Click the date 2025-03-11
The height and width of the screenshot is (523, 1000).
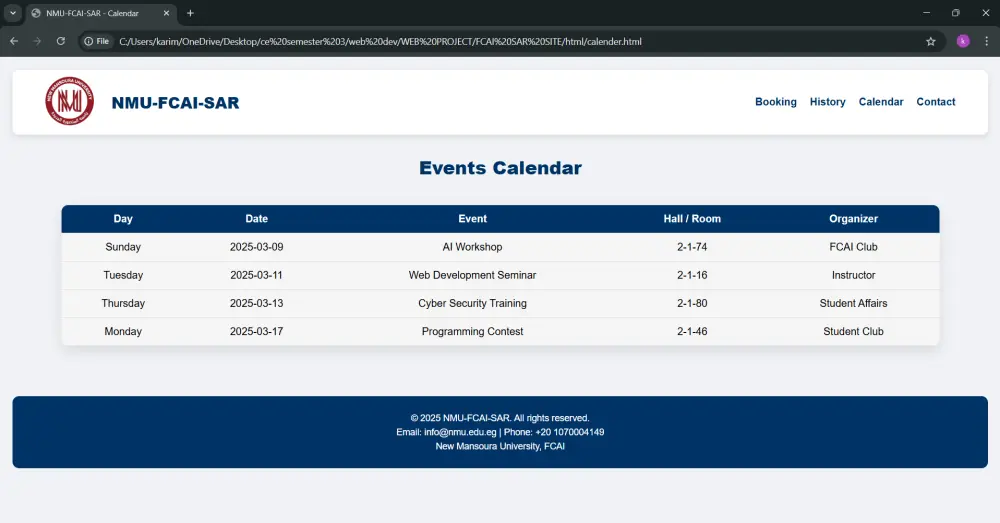[x=256, y=275]
